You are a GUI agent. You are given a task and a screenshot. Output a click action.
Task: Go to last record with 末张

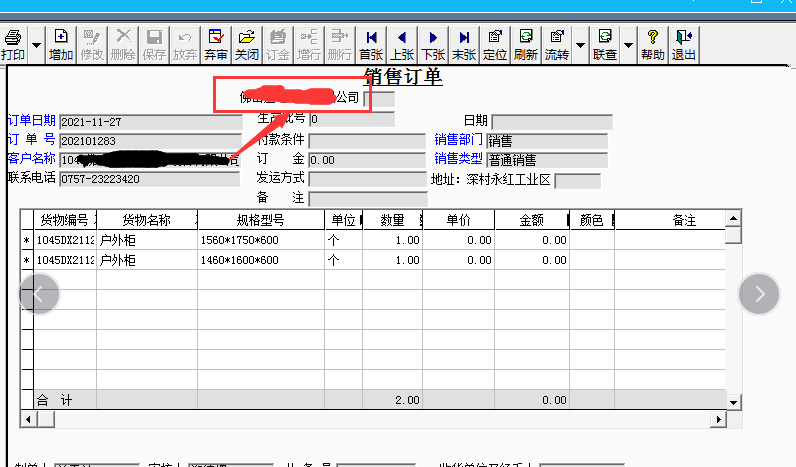coord(464,45)
